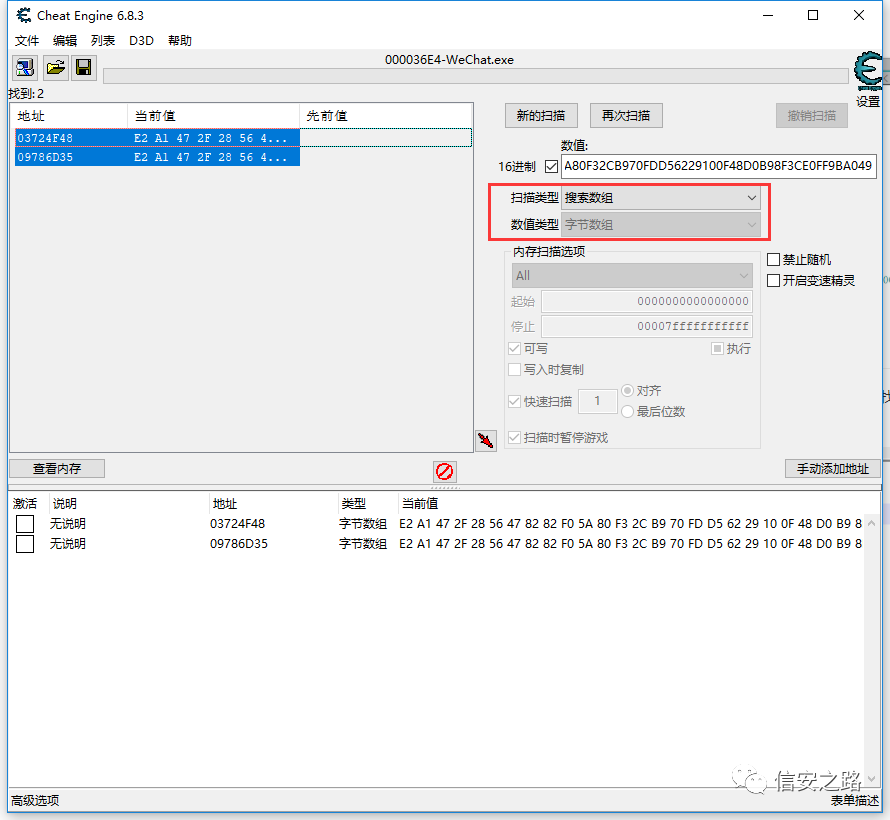Click the 设置 label under logo
This screenshot has width=890, height=820.
click(868, 102)
